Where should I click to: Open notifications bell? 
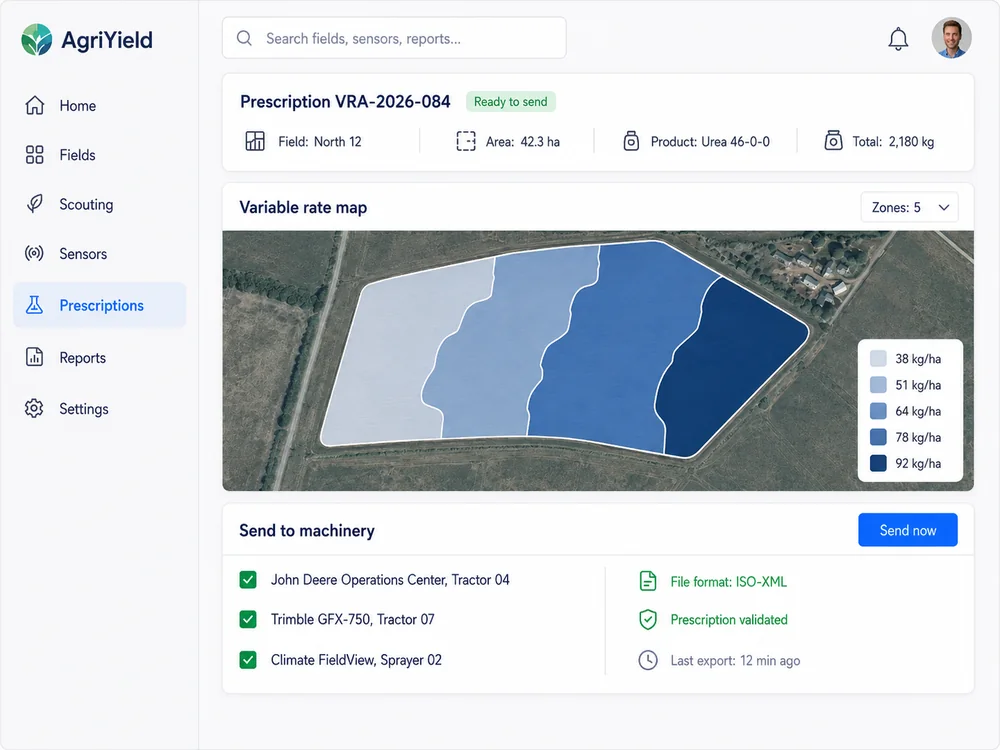[898, 39]
